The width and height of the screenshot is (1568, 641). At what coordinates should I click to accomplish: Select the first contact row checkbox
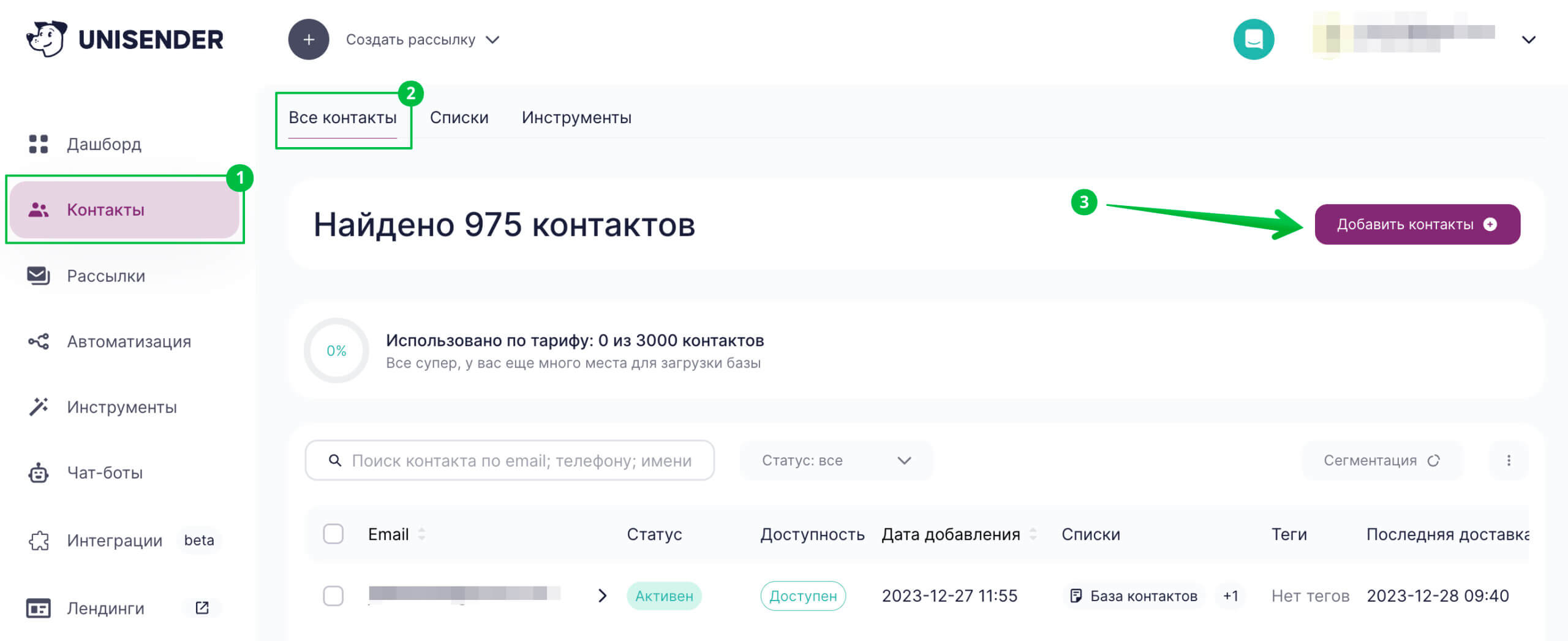334,595
